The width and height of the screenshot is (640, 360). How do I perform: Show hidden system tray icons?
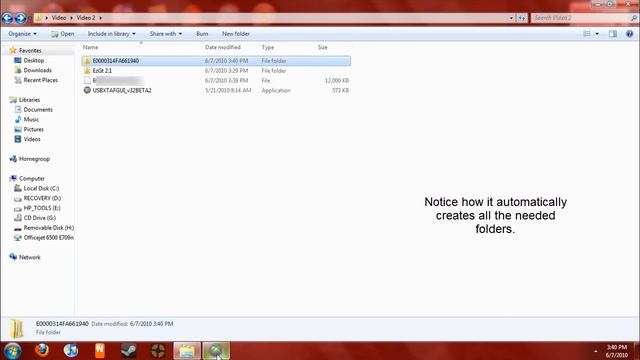click(x=596, y=351)
